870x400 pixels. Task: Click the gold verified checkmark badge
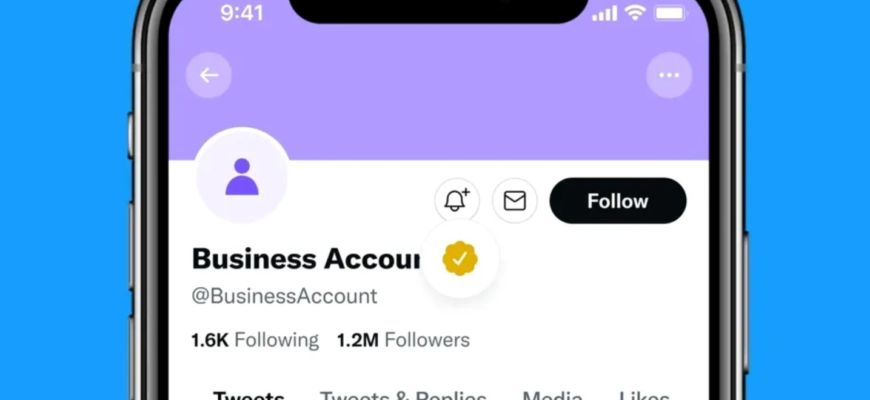pos(460,259)
